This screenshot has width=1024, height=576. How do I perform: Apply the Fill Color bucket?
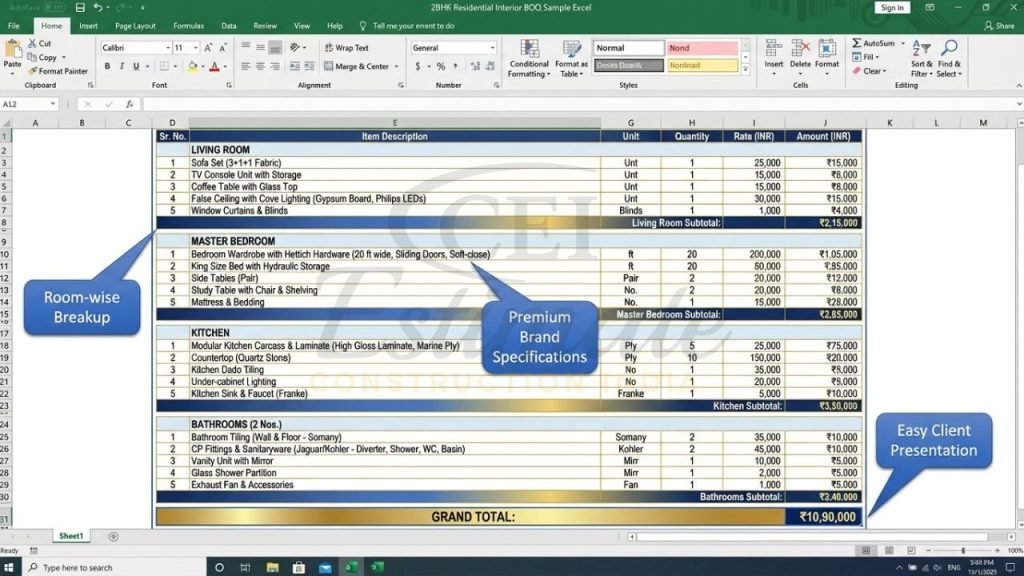point(192,67)
